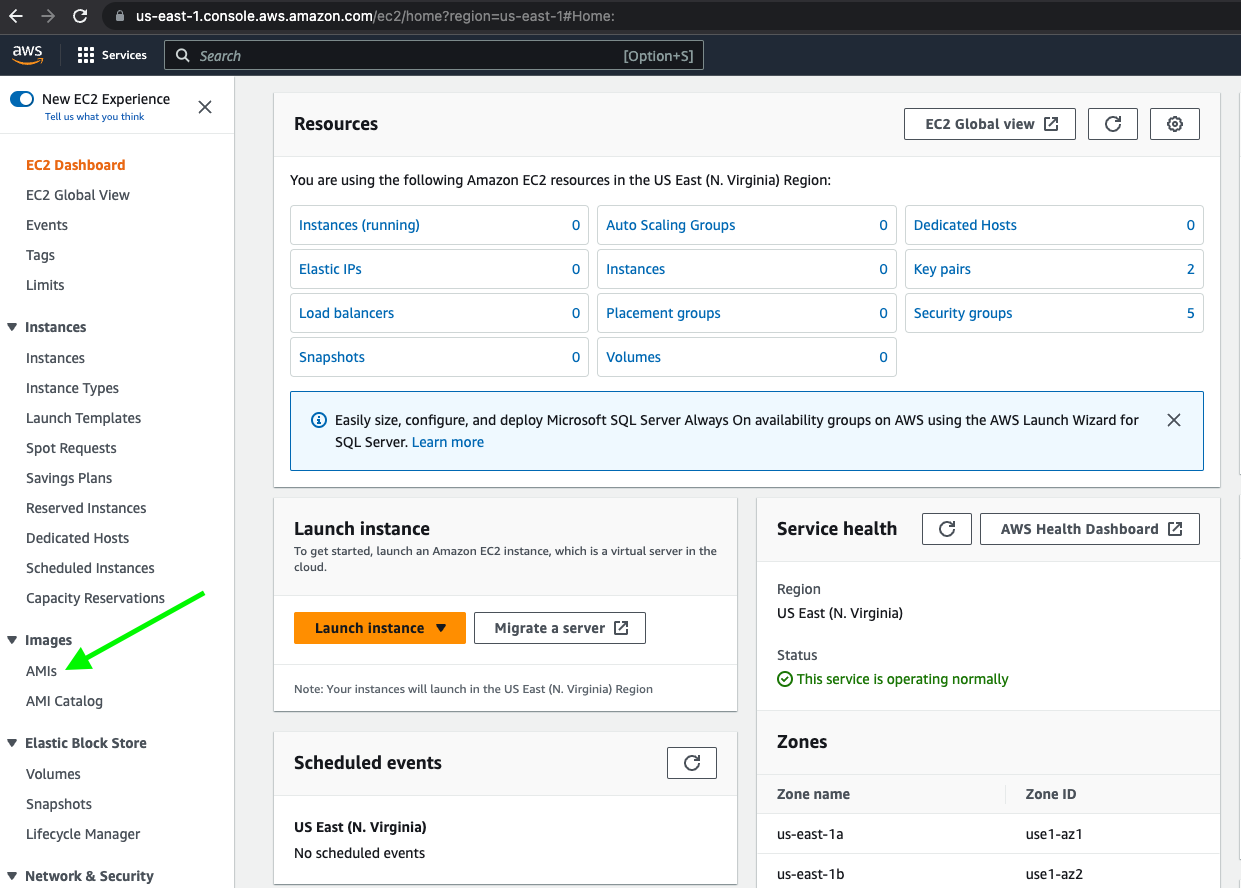1241x888 pixels.
Task: Click the AWS logo home icon
Action: 27,55
